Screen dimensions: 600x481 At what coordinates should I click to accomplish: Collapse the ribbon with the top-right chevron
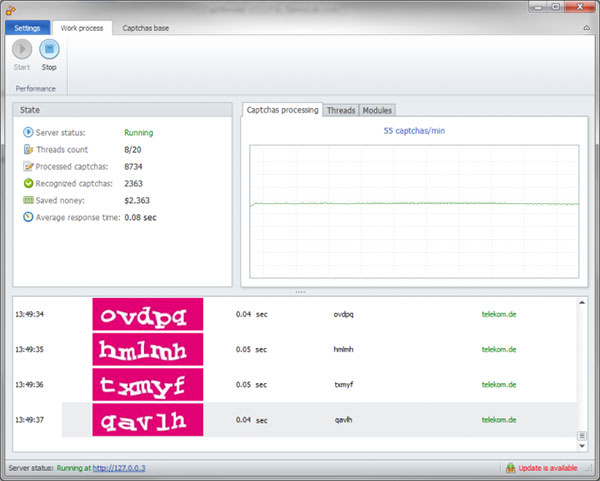pos(586,28)
